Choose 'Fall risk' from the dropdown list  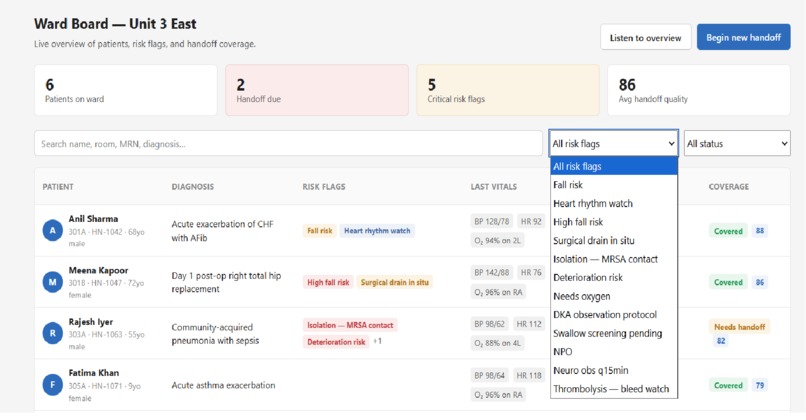(614, 185)
